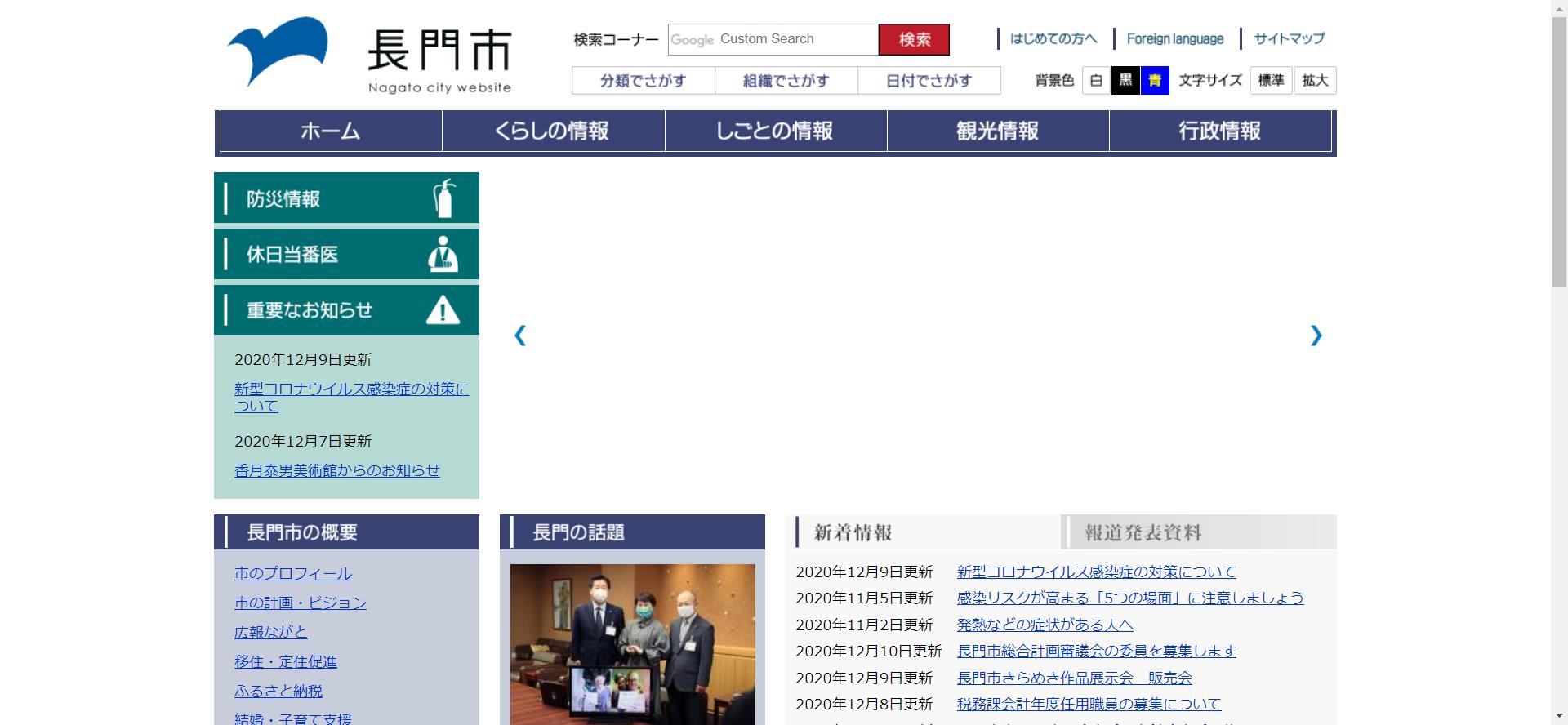Open くらしの情報 in main navigation

(553, 131)
